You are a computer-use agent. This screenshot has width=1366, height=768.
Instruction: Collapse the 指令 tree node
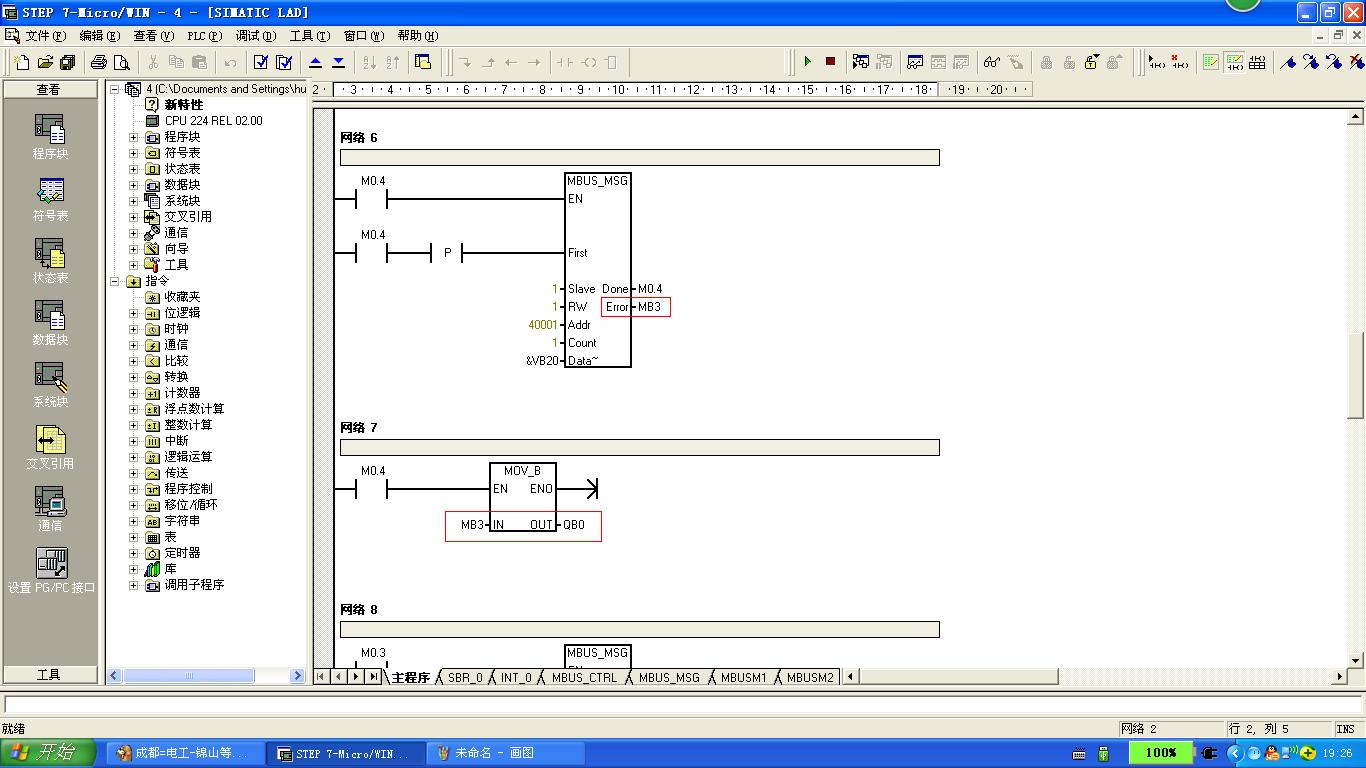pos(114,281)
